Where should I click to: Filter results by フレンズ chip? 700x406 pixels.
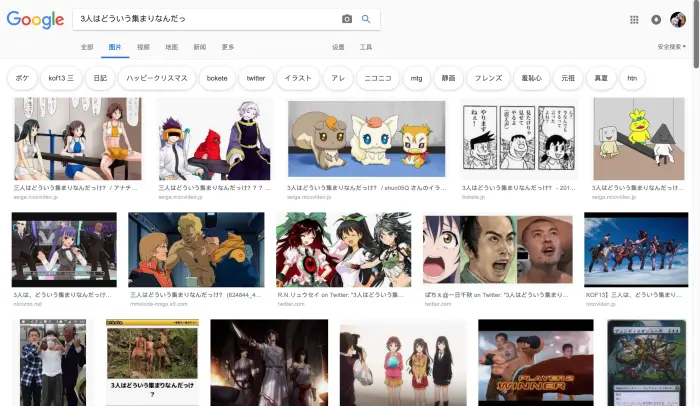pos(488,78)
